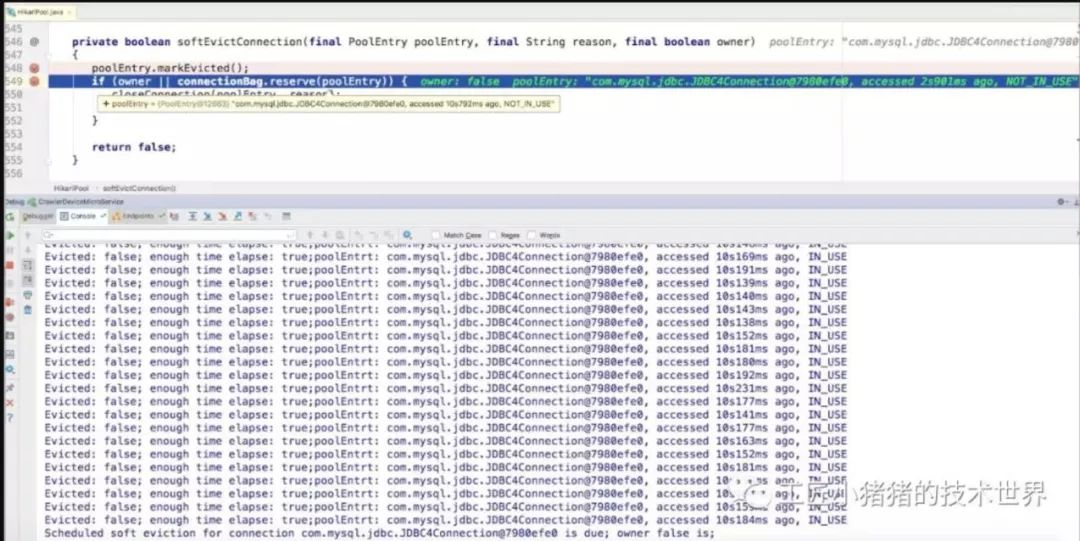Click Step Into toolbar icon
The width and height of the screenshot is (1080, 541).
coord(208,216)
